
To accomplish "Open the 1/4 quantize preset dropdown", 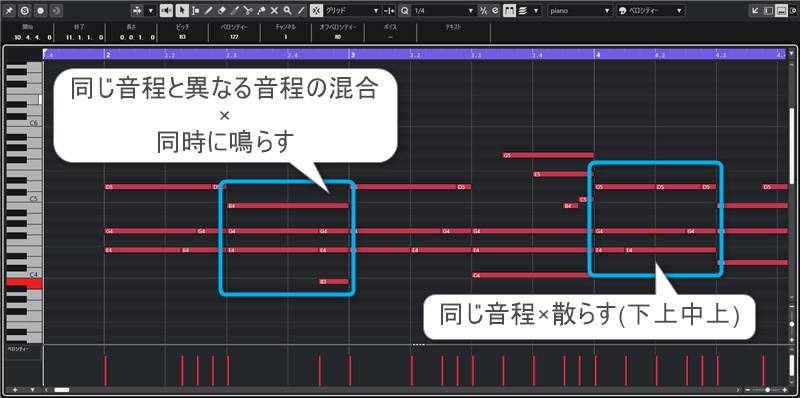I will pos(443,10).
